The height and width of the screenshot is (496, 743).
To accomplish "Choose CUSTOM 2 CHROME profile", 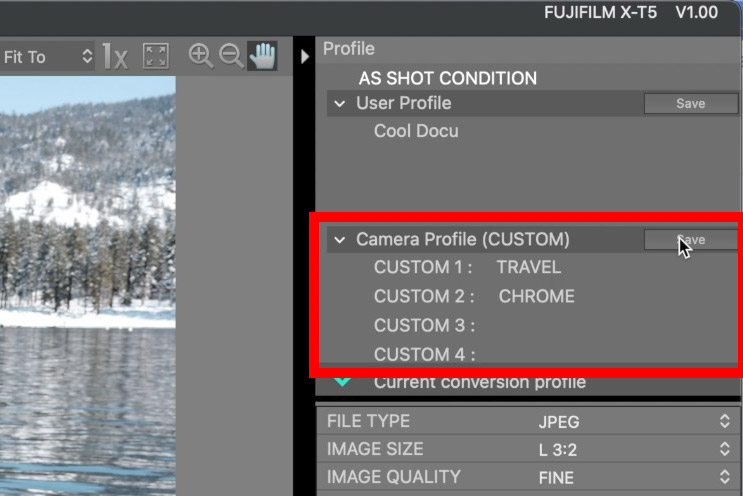I will coord(474,296).
